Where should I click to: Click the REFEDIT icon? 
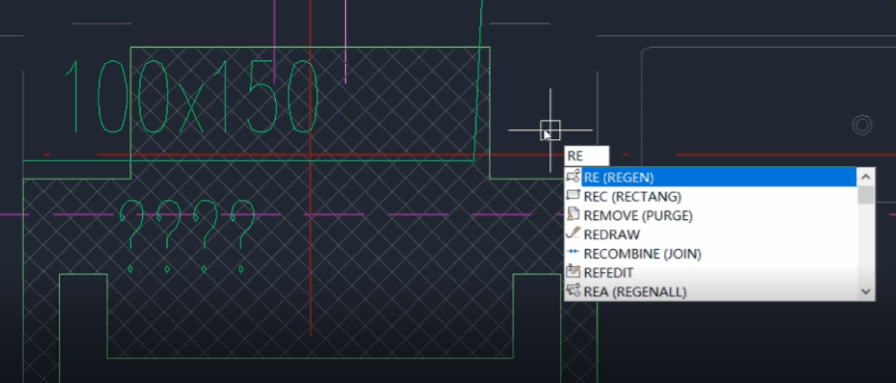pos(573,272)
